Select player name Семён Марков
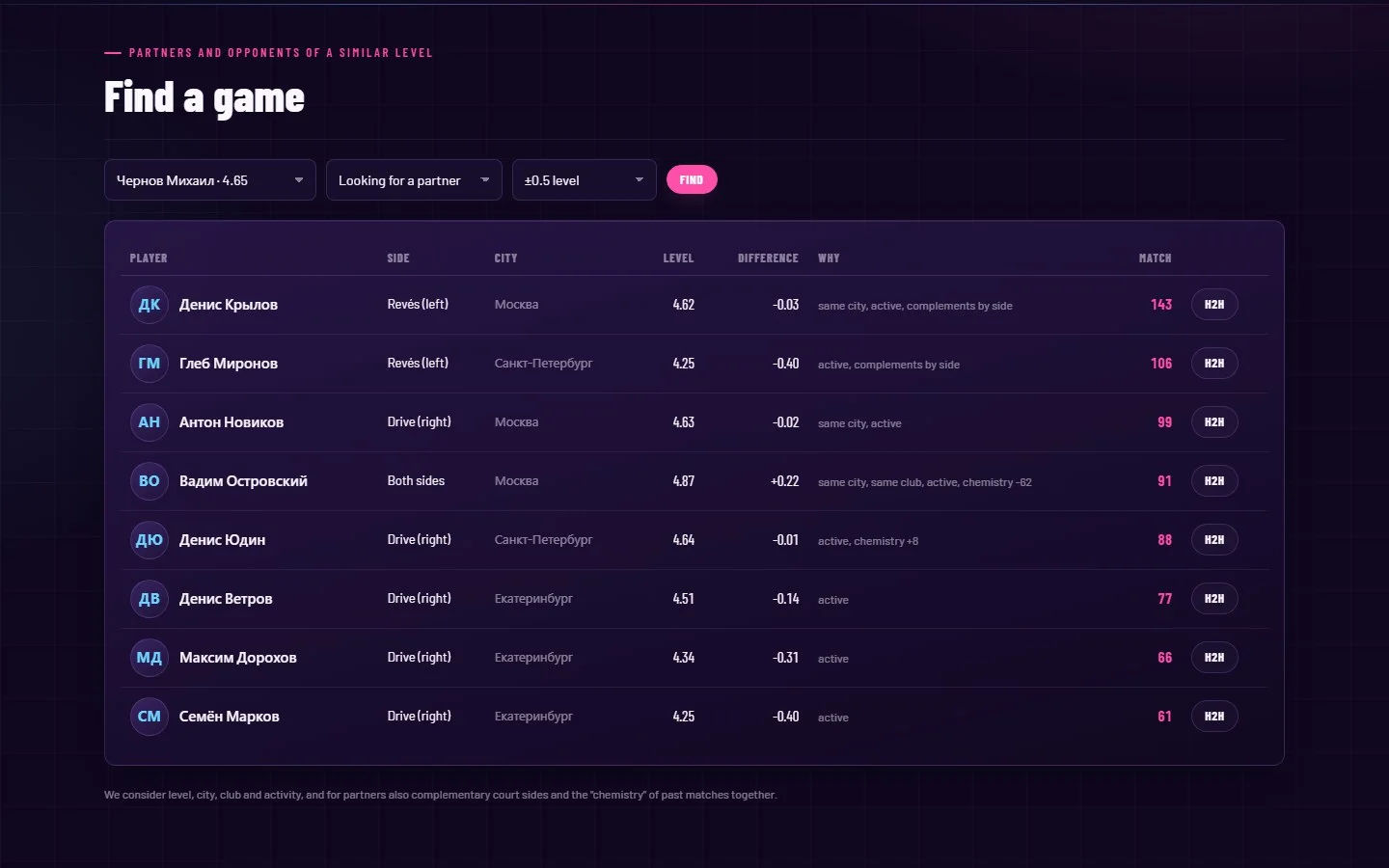Screen dimensions: 1389x868 click(230, 717)
